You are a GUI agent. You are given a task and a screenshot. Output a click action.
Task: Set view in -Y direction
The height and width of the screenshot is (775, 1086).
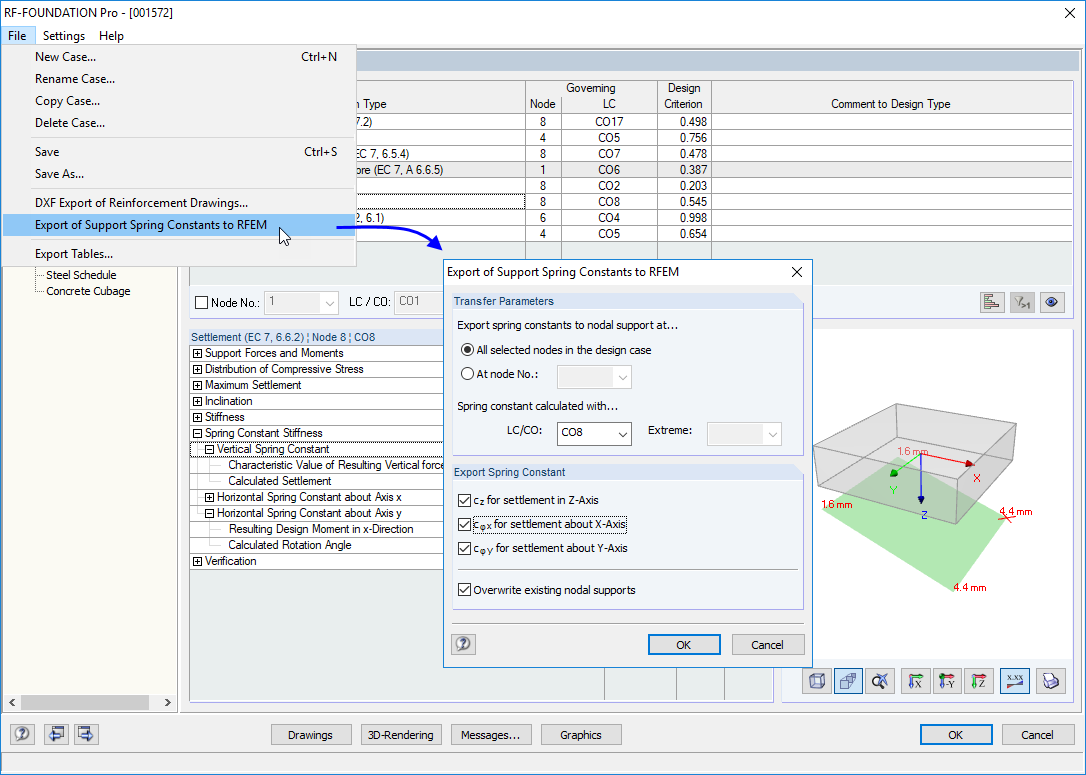click(x=947, y=680)
